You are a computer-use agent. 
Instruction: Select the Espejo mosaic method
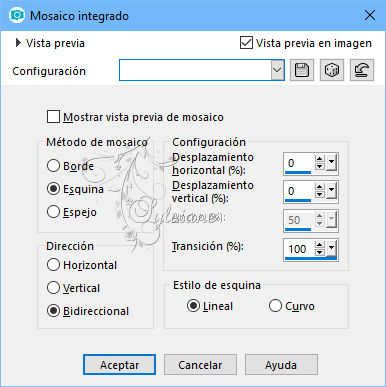53,212
